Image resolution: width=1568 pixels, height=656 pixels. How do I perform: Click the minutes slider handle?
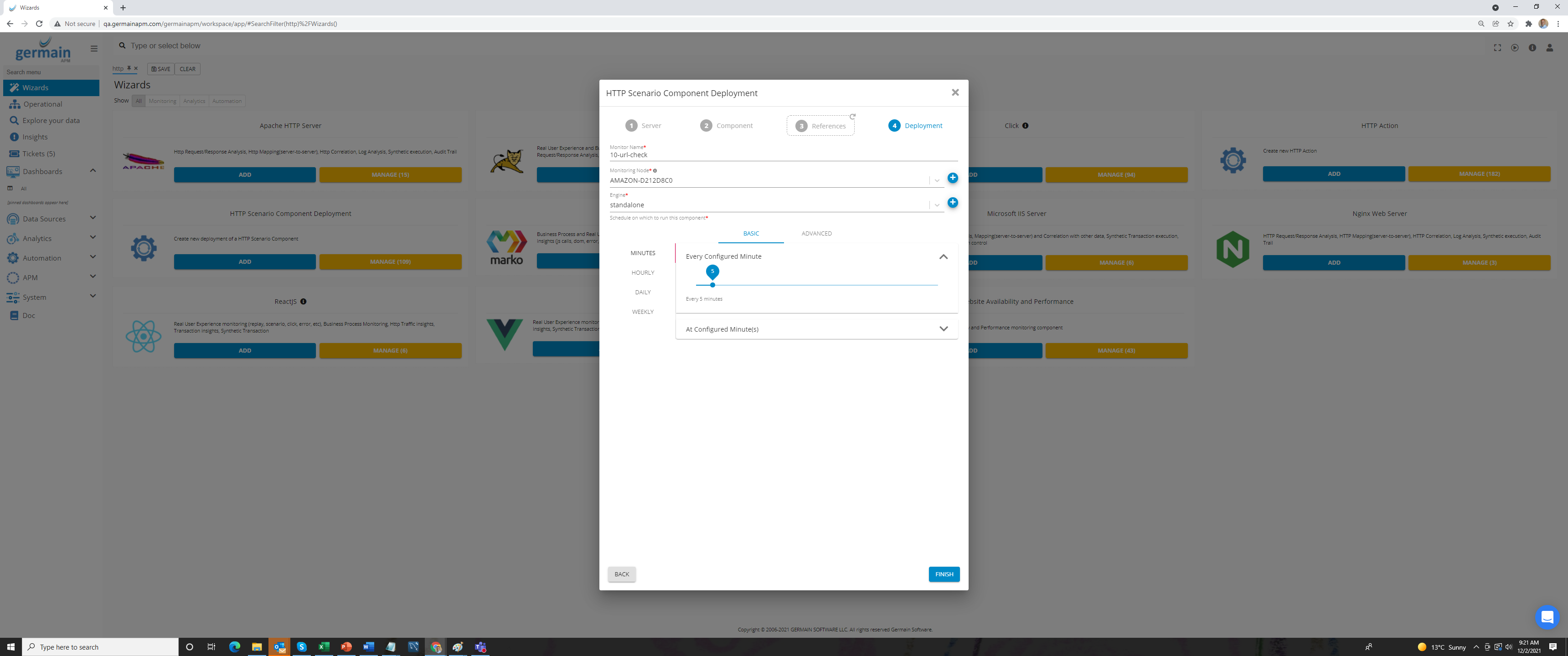pyautogui.click(x=712, y=285)
